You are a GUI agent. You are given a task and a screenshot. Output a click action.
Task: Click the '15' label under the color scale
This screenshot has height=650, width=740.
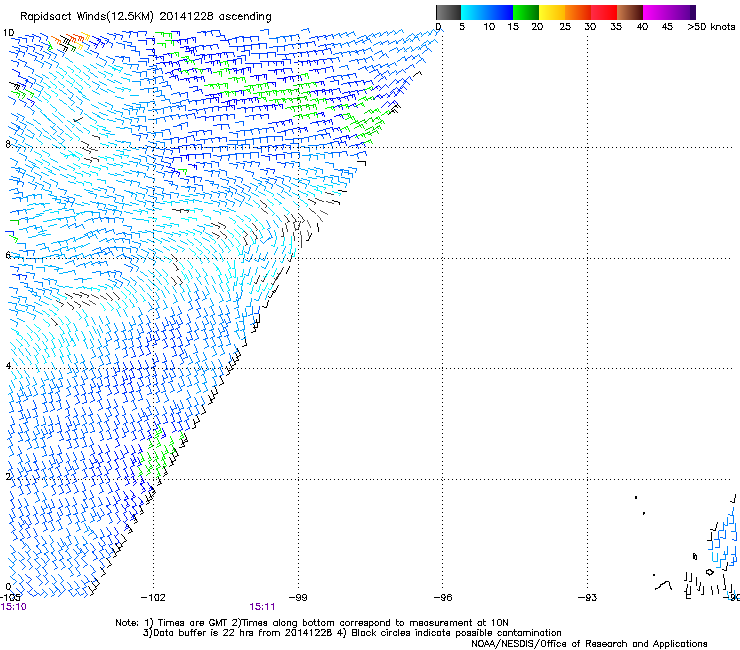(x=513, y=27)
